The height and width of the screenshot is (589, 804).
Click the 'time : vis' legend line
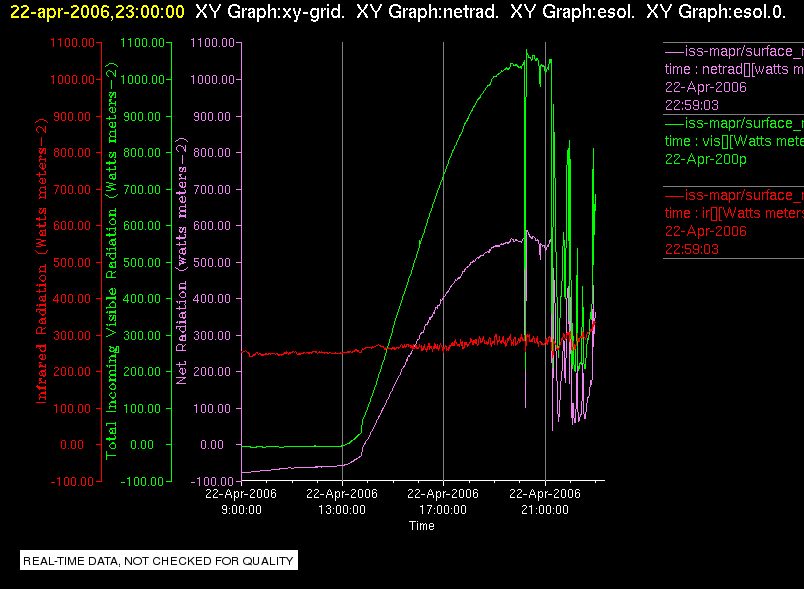pos(734,141)
